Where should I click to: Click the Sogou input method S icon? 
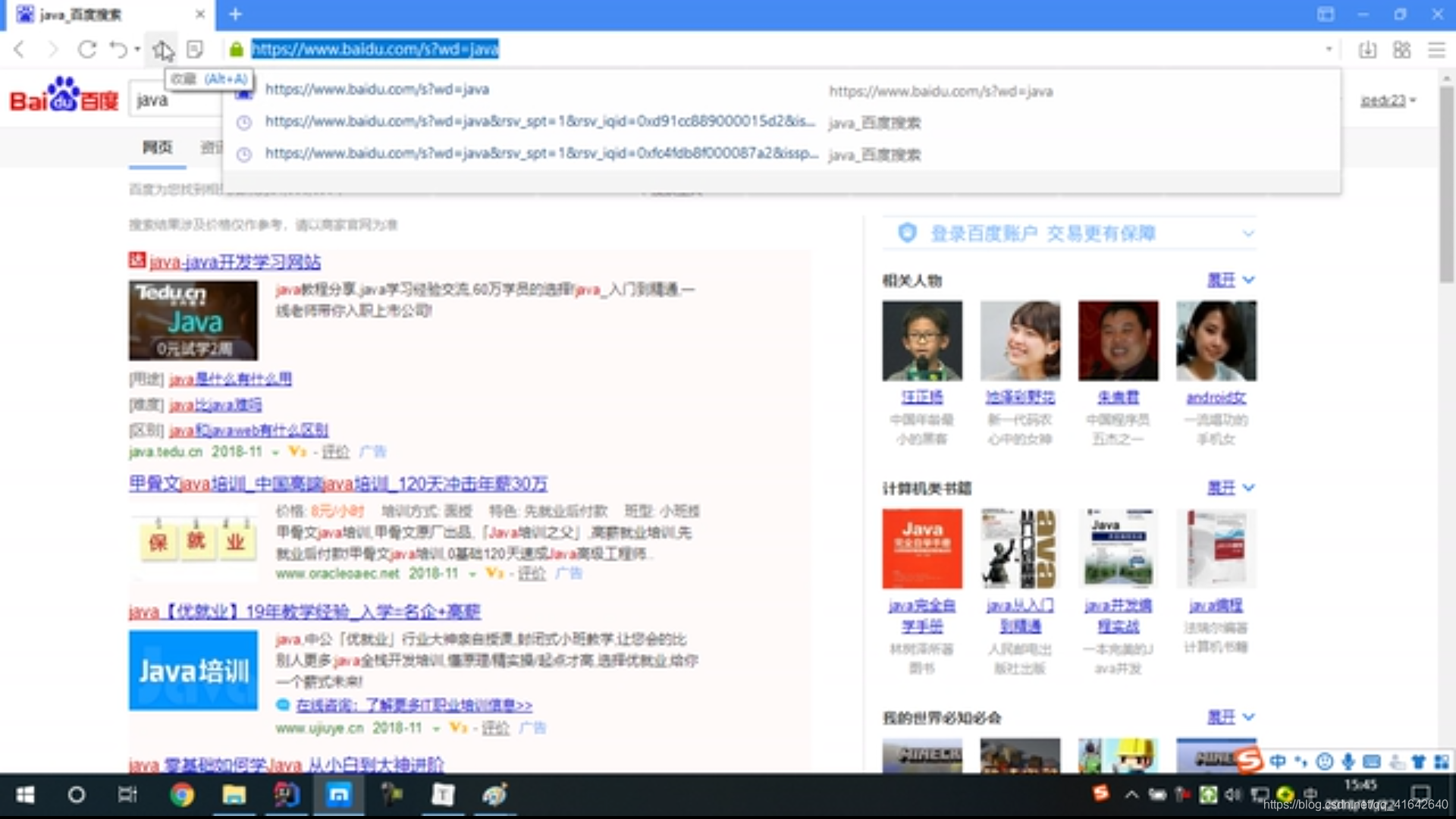pos(1250,761)
